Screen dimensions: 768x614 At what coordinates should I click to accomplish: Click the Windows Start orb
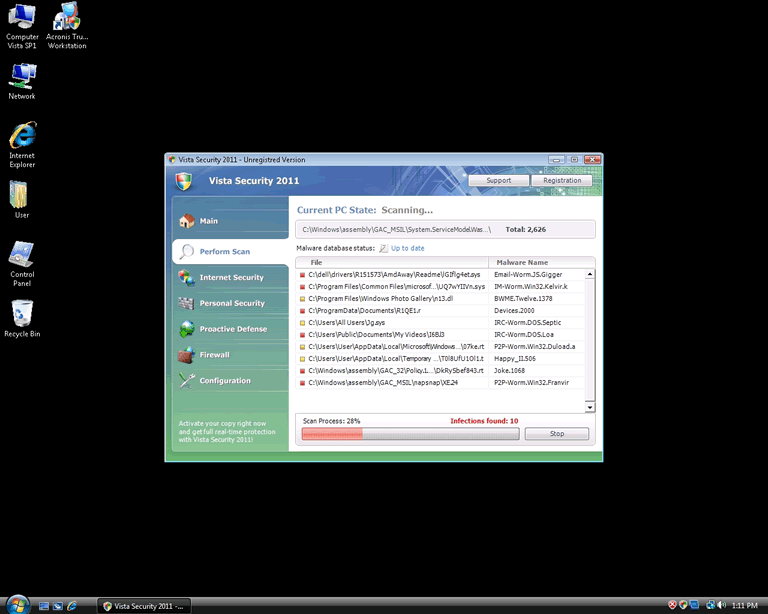16,605
